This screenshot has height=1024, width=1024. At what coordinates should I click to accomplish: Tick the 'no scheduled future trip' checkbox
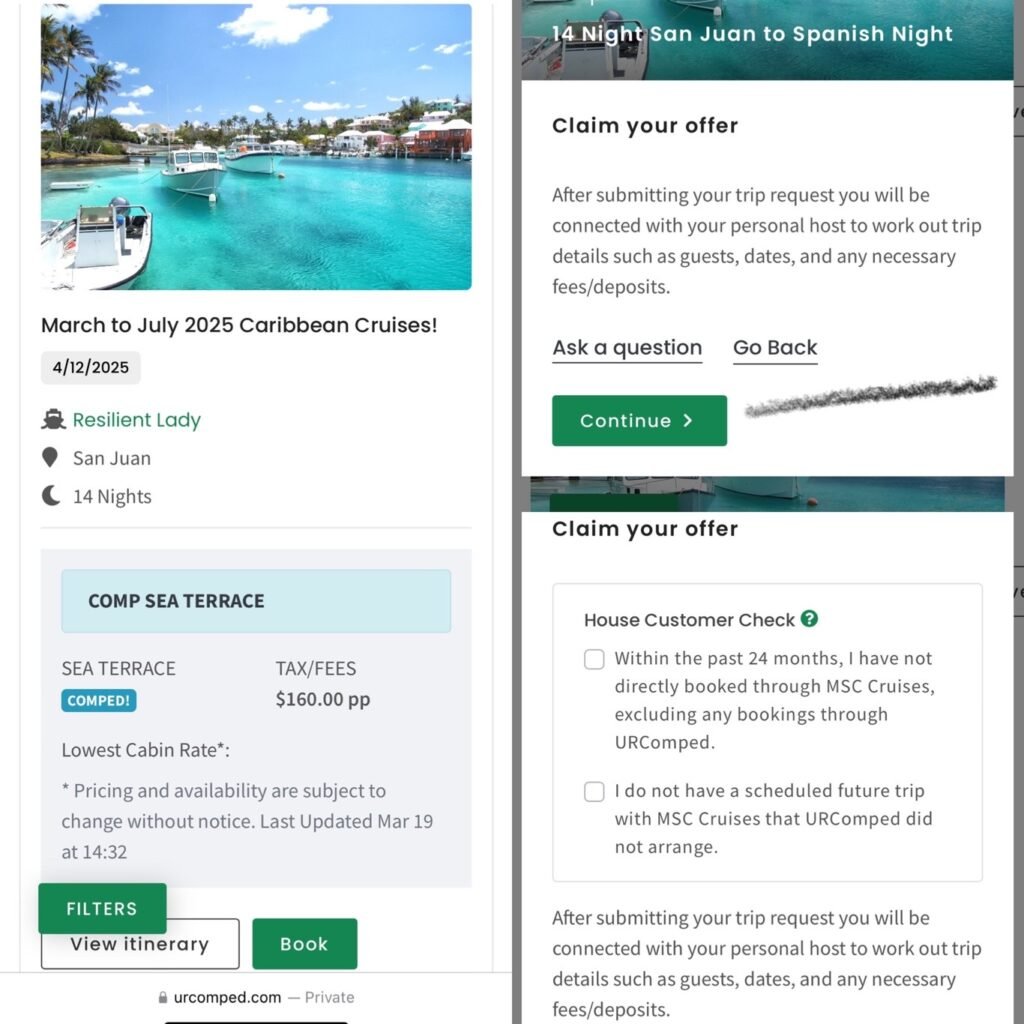tap(594, 792)
